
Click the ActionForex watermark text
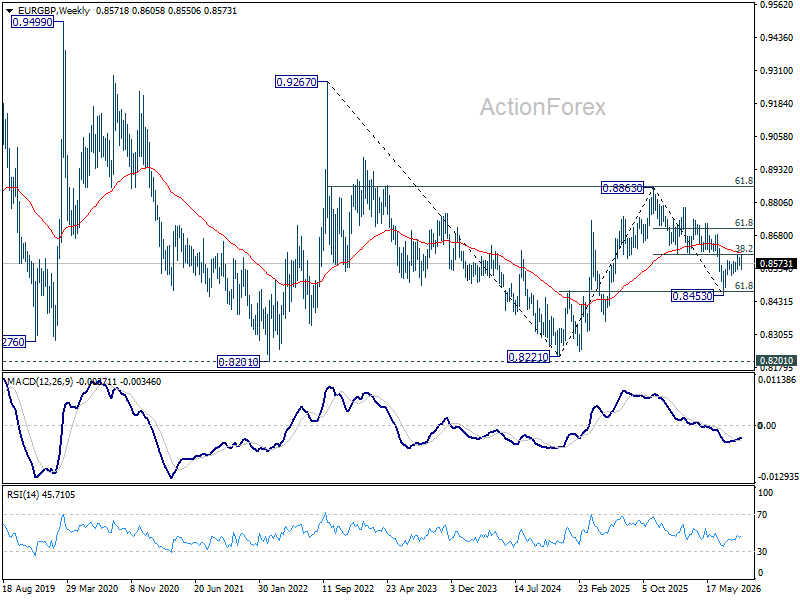542,107
